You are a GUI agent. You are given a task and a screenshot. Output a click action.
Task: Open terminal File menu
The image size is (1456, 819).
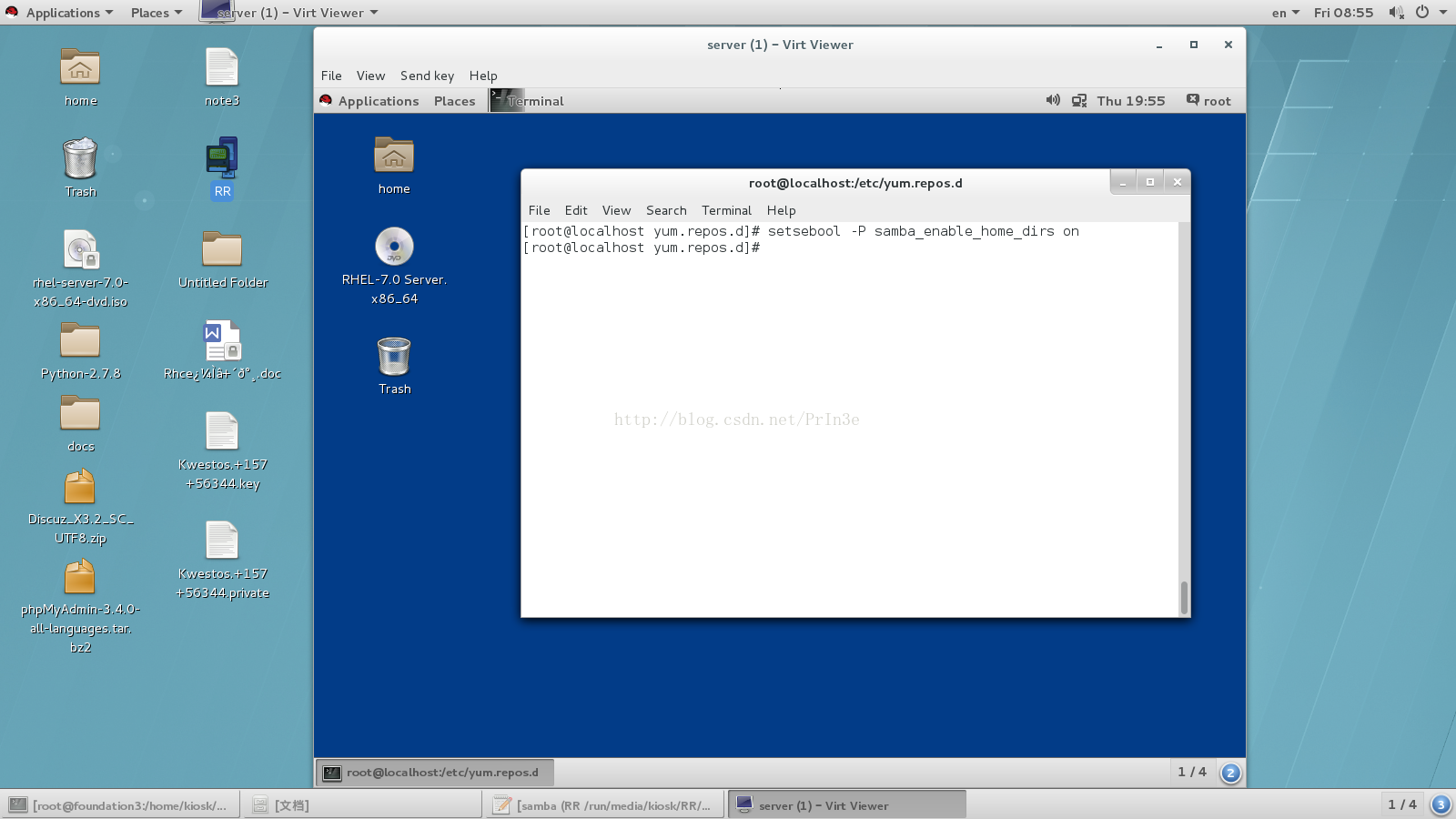click(x=539, y=210)
